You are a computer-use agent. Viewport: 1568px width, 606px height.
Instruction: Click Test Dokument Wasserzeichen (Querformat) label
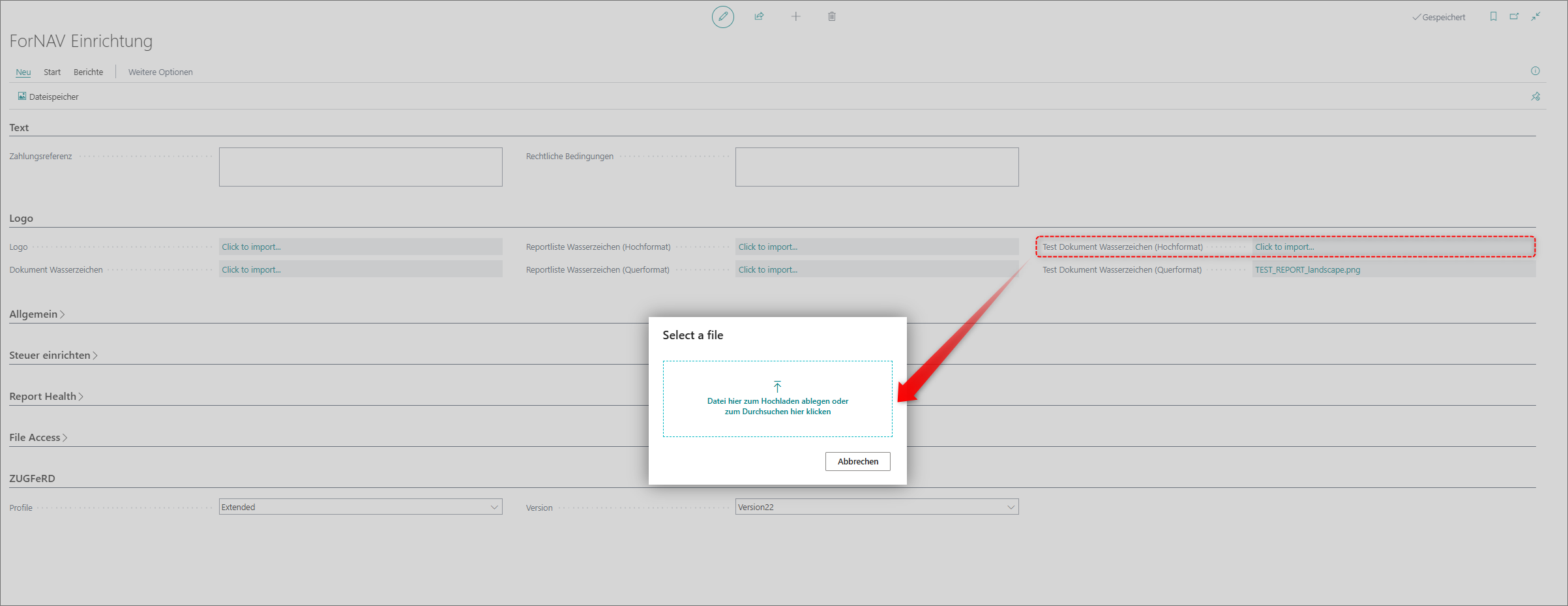[x=1121, y=270]
